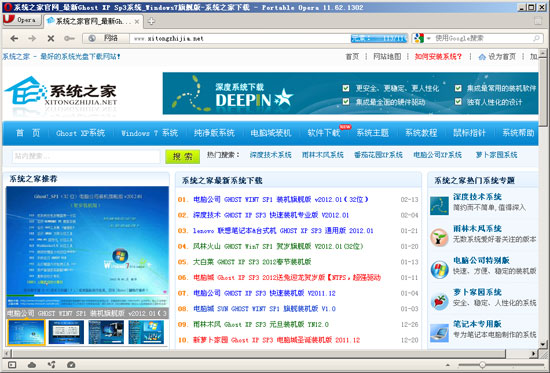Open 纯净版系统 navigation item
The height and width of the screenshot is (373, 550).
pyautogui.click(x=214, y=133)
